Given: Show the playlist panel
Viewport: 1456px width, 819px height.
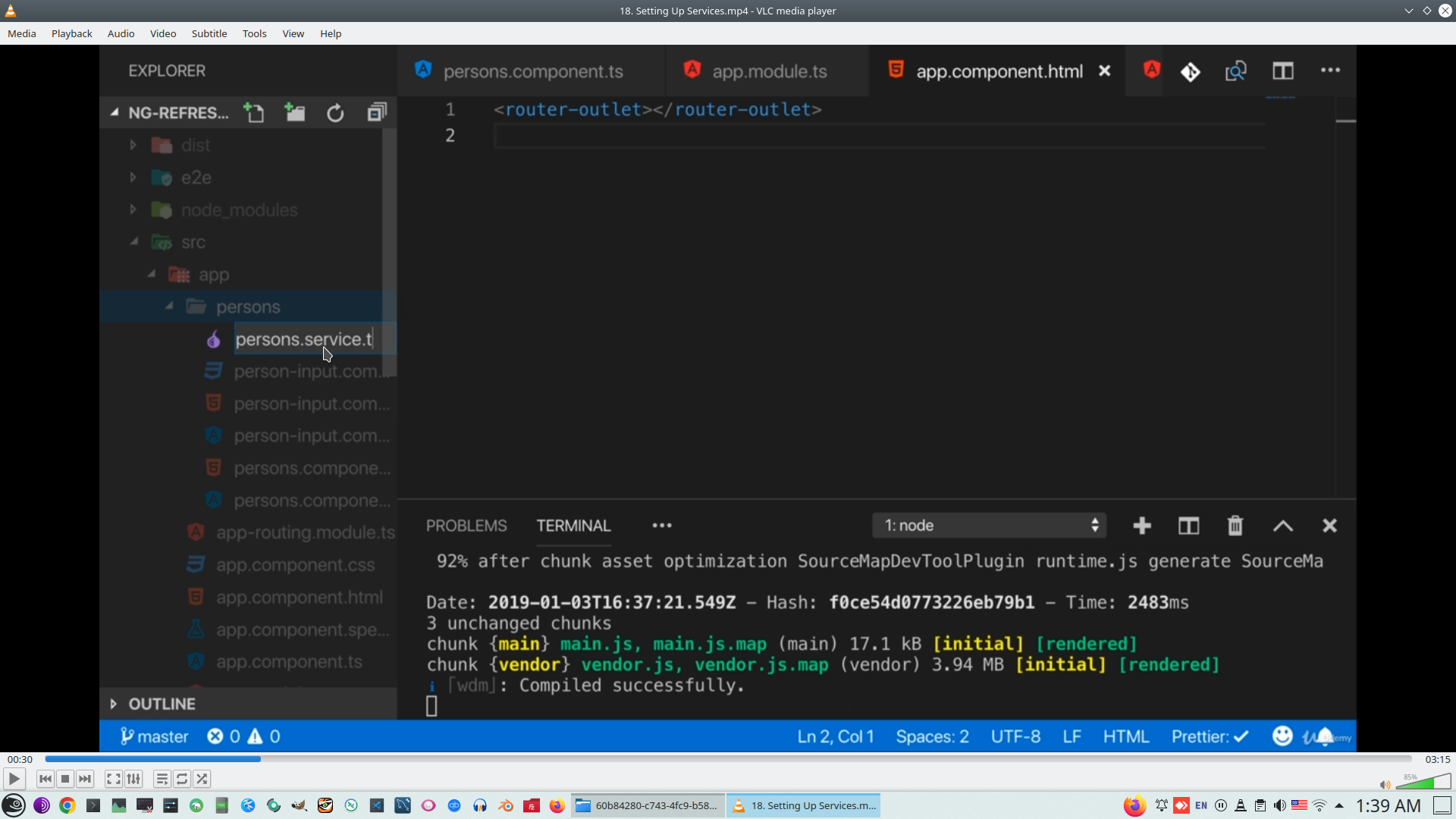Looking at the screenshot, I should point(162,779).
